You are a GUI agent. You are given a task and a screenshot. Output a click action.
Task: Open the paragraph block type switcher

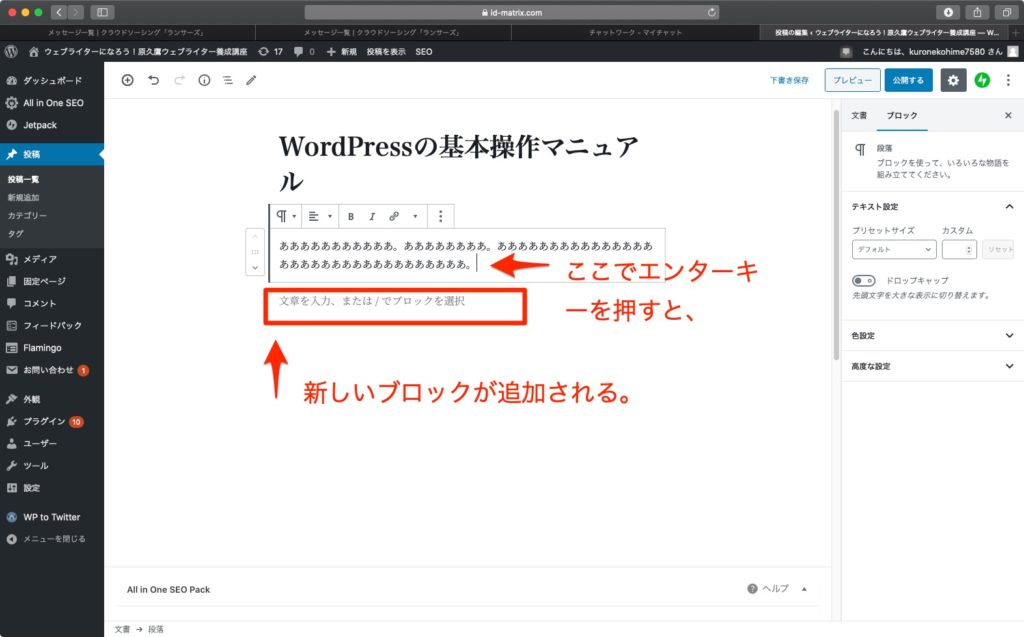coord(286,216)
